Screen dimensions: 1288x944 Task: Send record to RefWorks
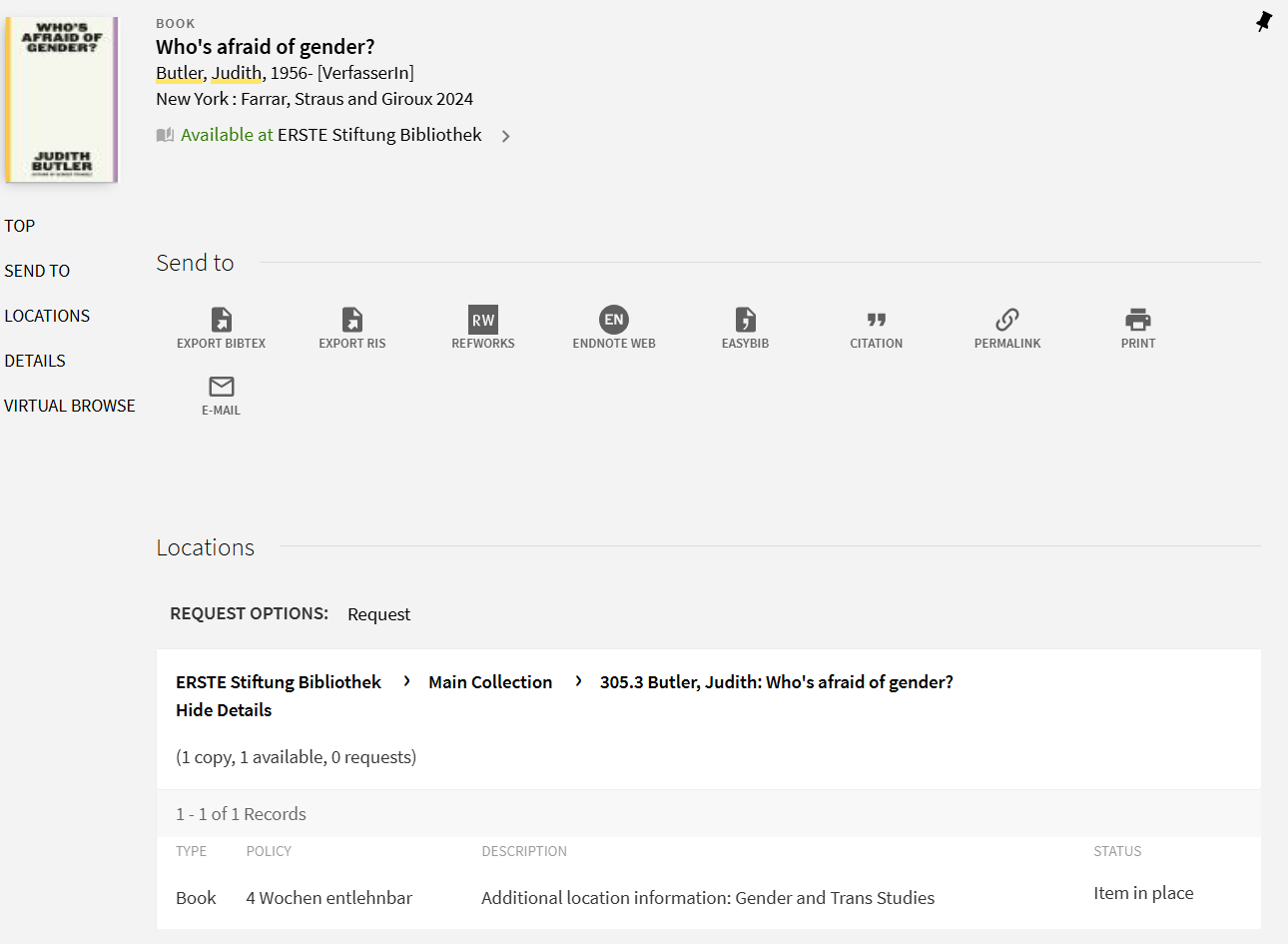483,320
